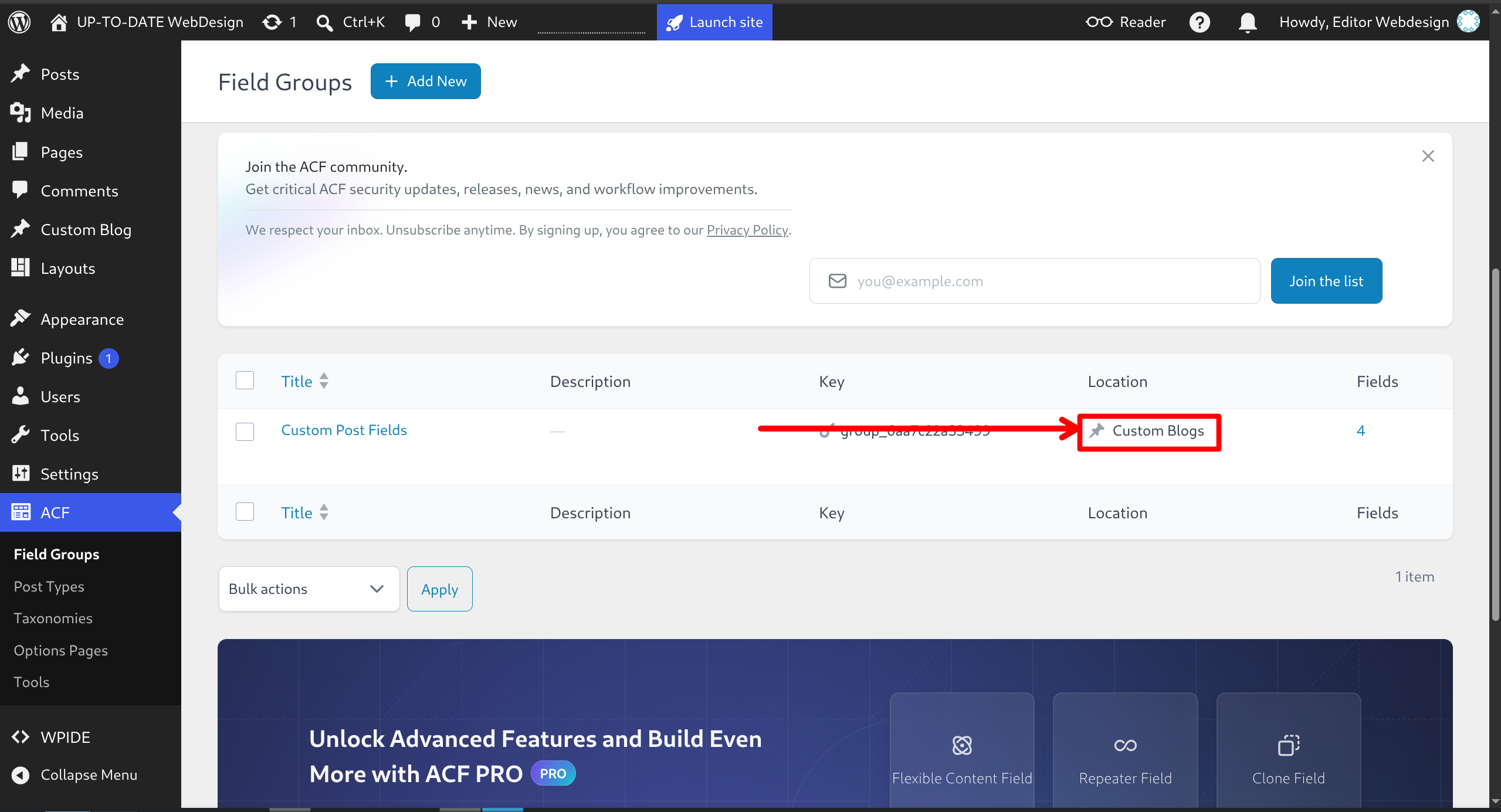1501x812 pixels.
Task: Go to Plugins in the sidebar
Action: pos(66,358)
